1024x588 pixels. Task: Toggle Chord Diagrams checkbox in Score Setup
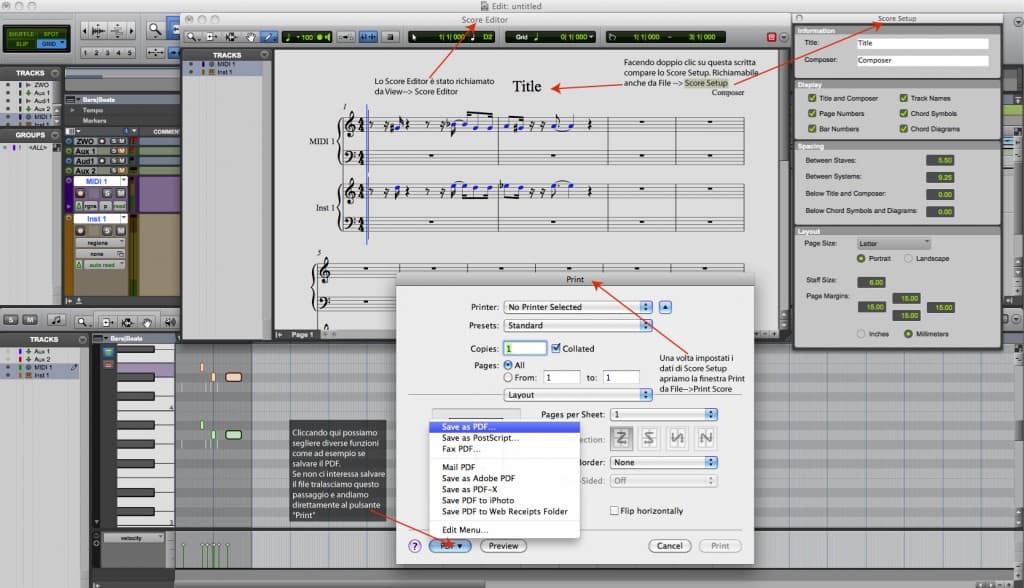click(904, 129)
